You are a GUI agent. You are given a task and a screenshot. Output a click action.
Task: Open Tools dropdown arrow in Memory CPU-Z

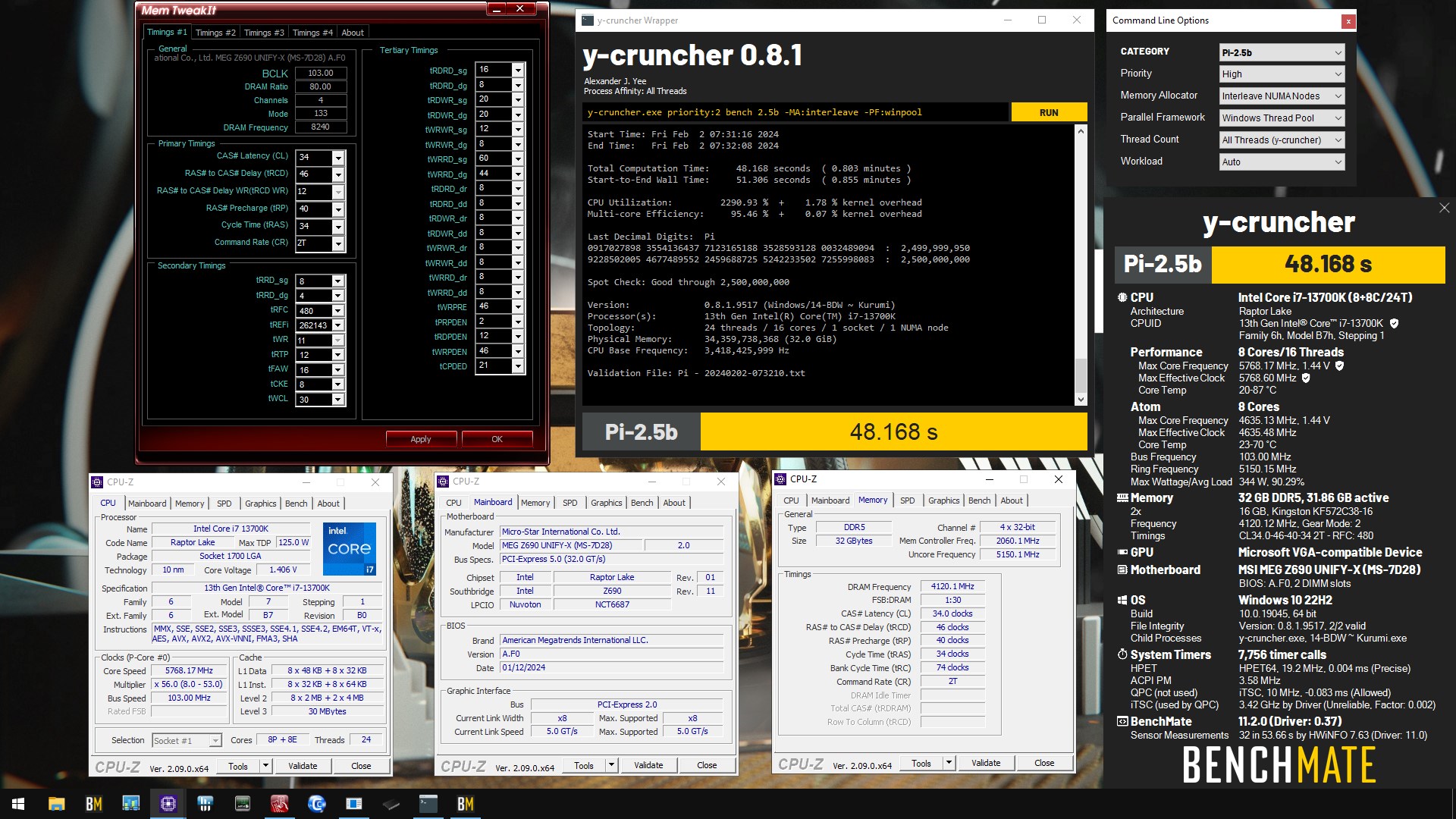click(949, 763)
